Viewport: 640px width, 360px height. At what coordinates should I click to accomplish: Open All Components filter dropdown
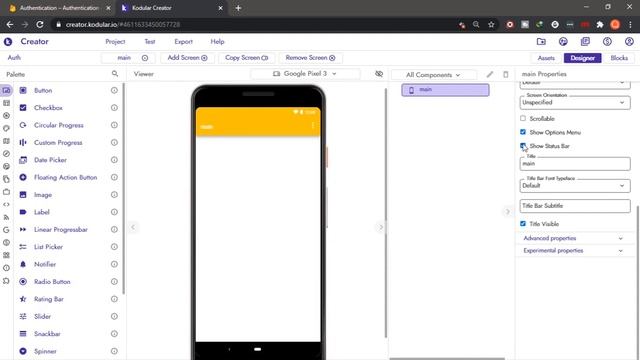(433, 75)
